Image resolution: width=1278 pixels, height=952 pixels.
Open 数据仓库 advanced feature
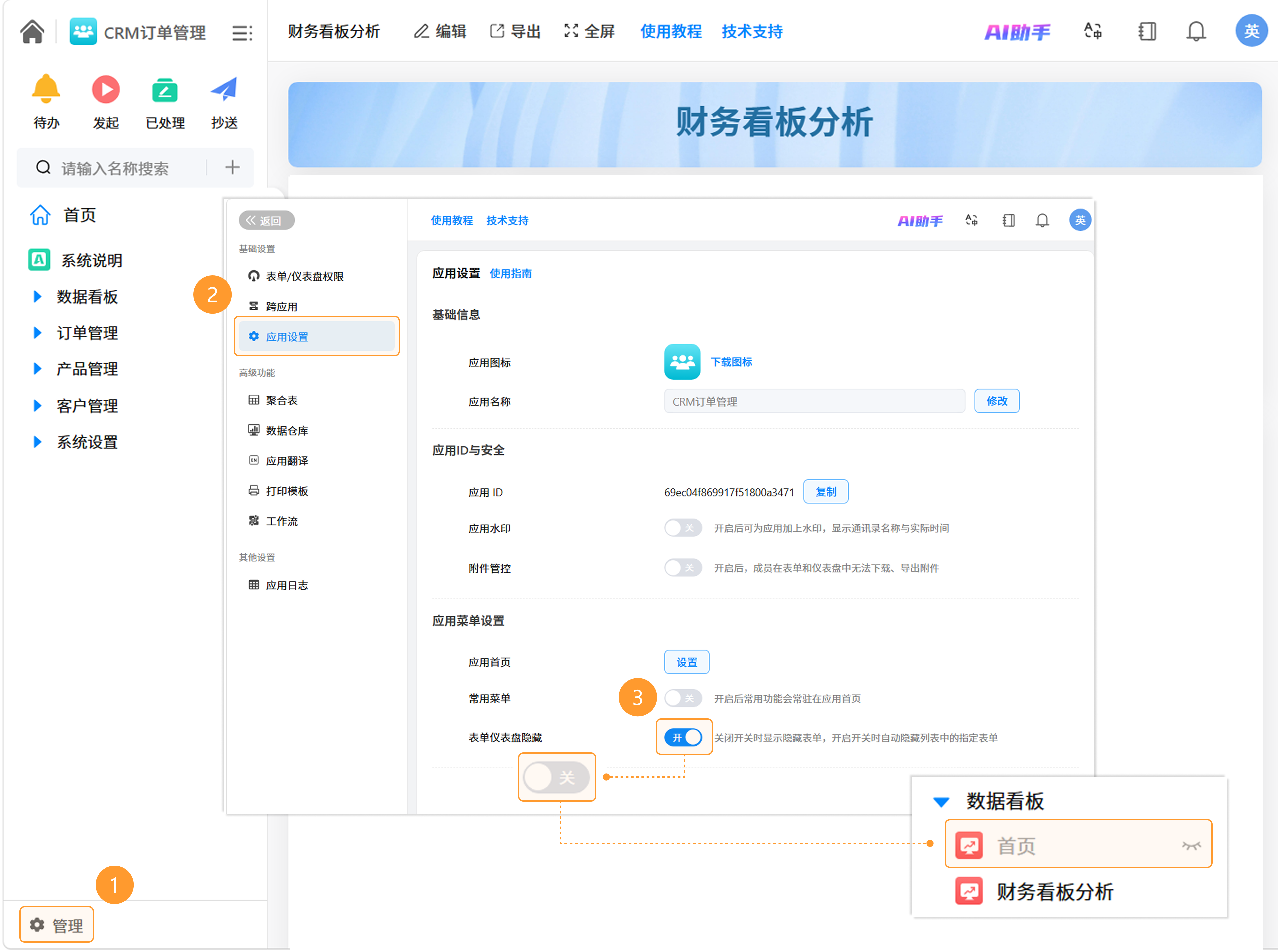point(278,430)
